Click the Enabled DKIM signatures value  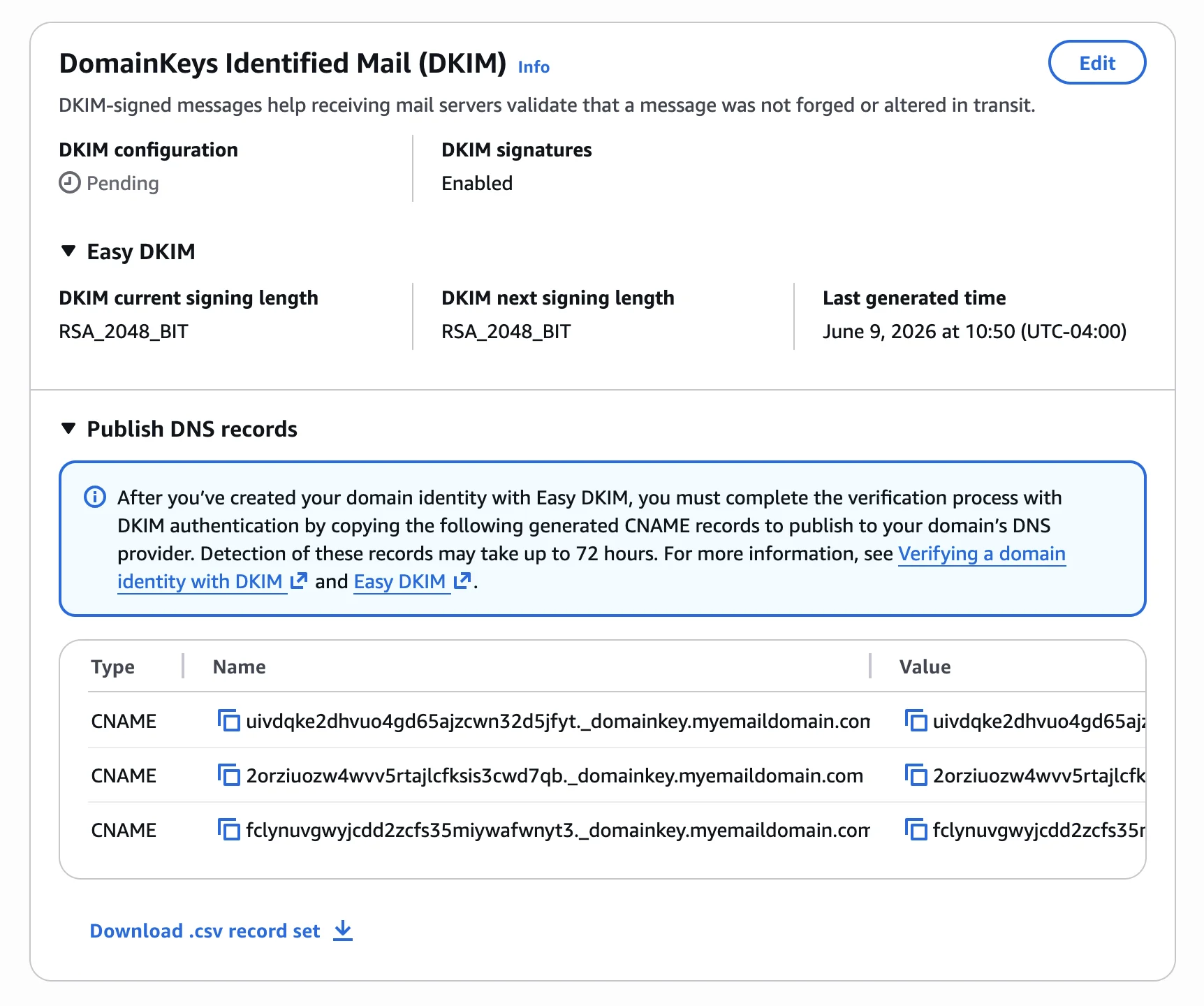point(477,183)
